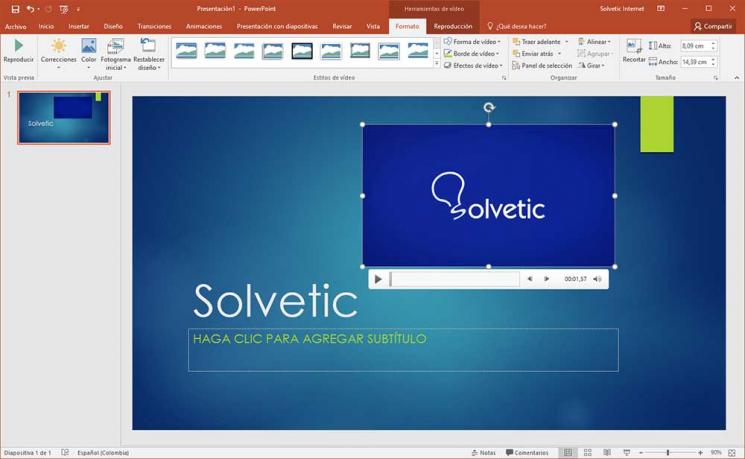Toggle video mute with the speaker icon
Image resolution: width=745 pixels, height=459 pixels.
[597, 279]
